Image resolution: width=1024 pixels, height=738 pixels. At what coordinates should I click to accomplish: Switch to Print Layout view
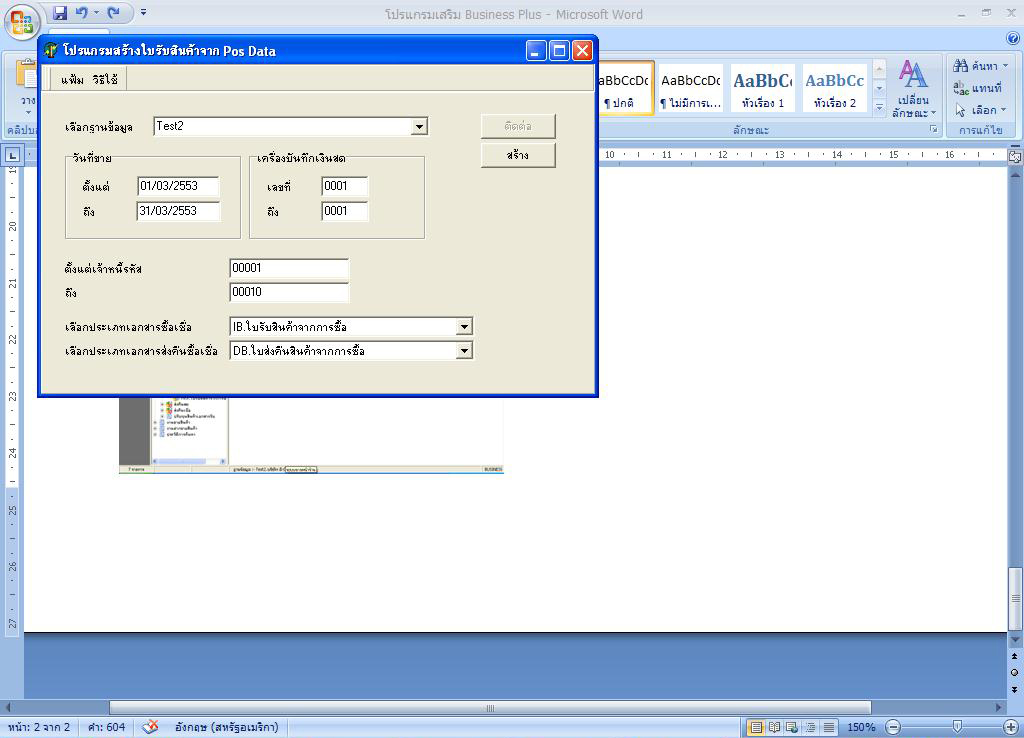point(756,727)
